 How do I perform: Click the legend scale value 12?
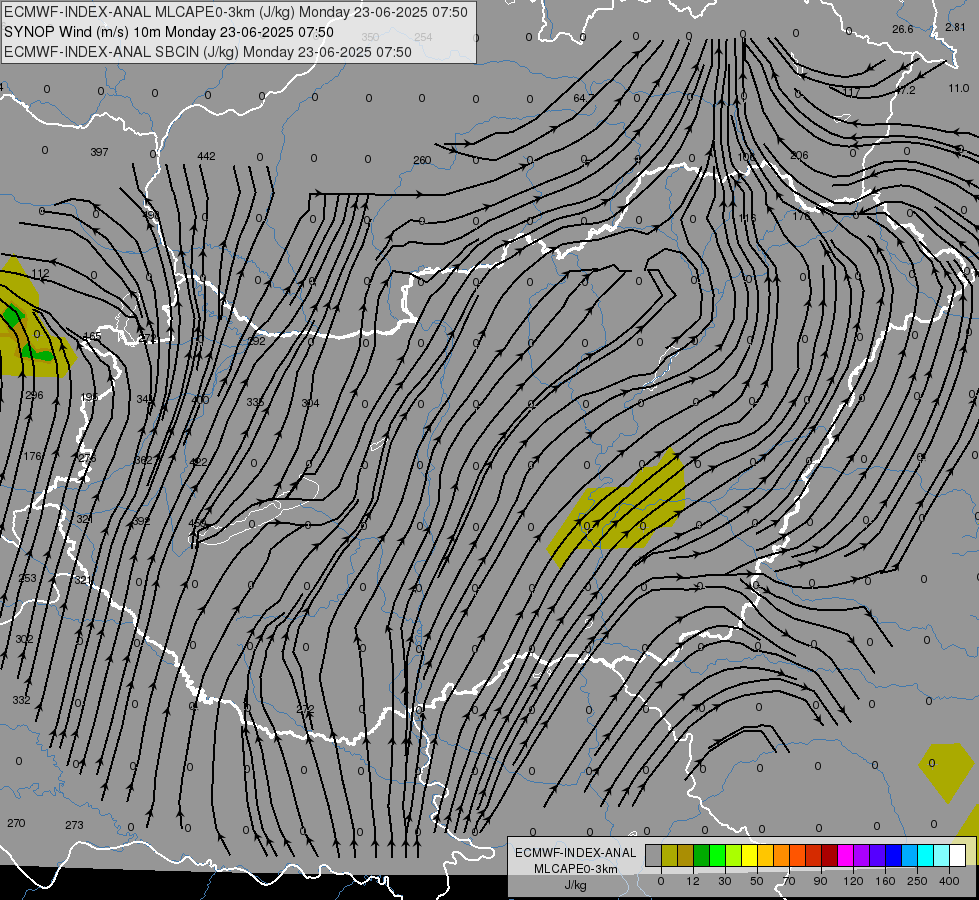coord(692,881)
